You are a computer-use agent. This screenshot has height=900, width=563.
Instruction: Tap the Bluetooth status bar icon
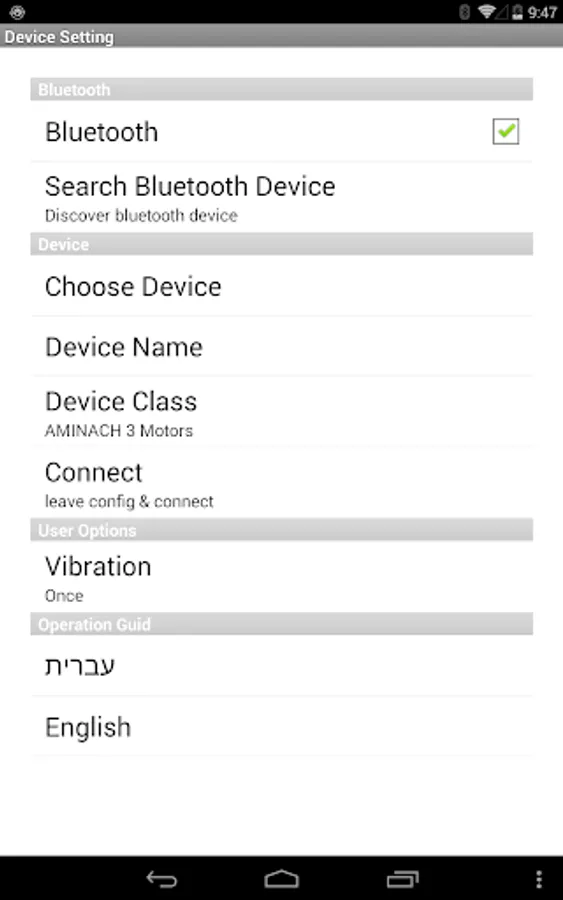[x=465, y=11]
